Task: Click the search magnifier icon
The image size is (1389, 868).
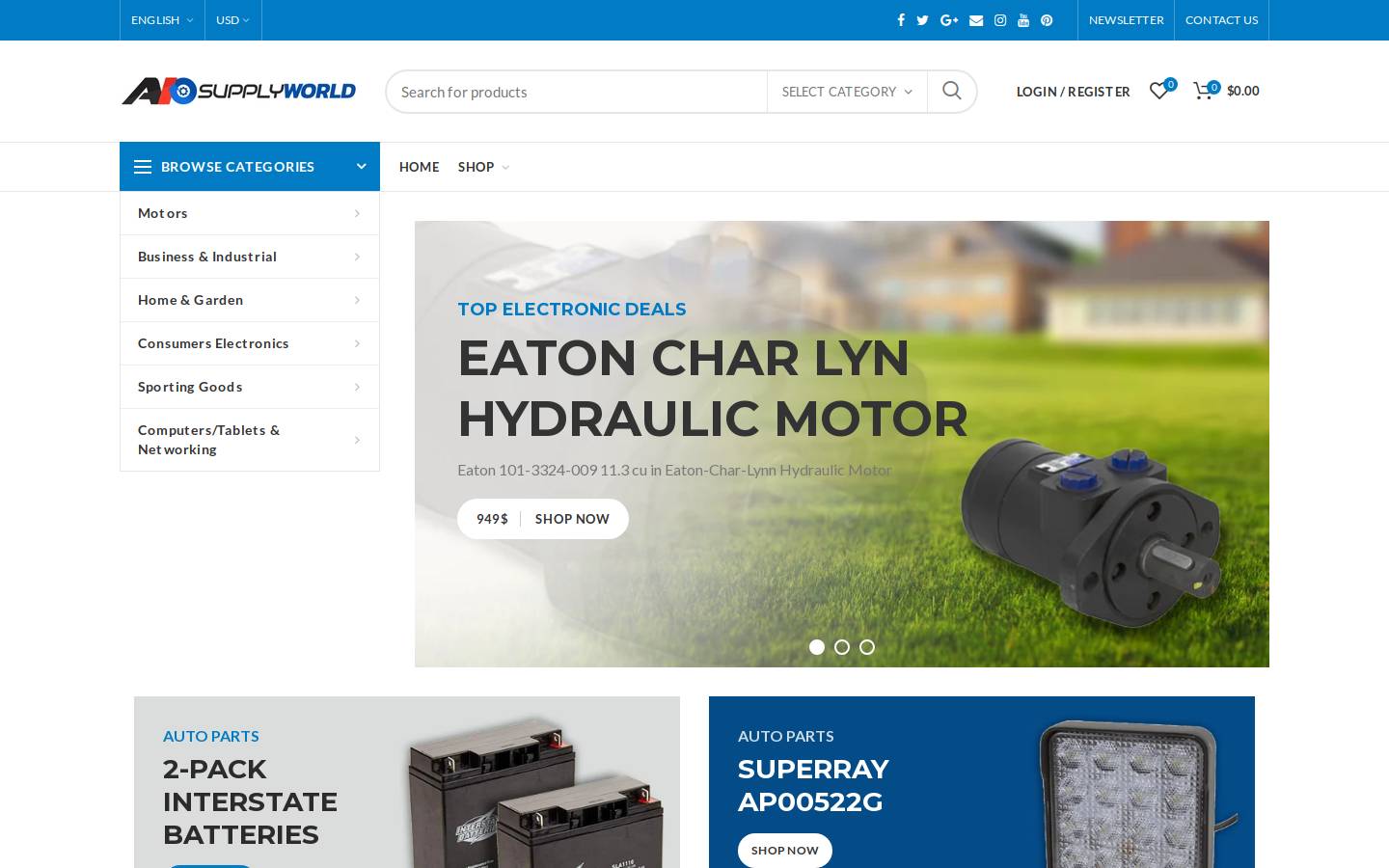Action: [x=952, y=91]
